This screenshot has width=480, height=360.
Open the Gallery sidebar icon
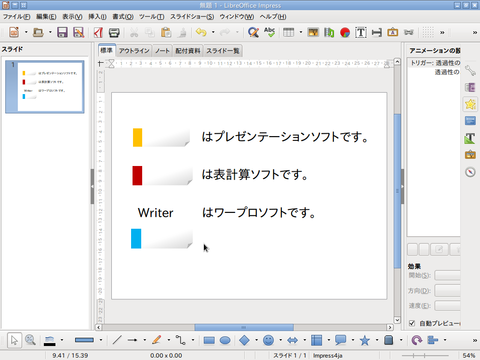pyautogui.click(x=470, y=155)
